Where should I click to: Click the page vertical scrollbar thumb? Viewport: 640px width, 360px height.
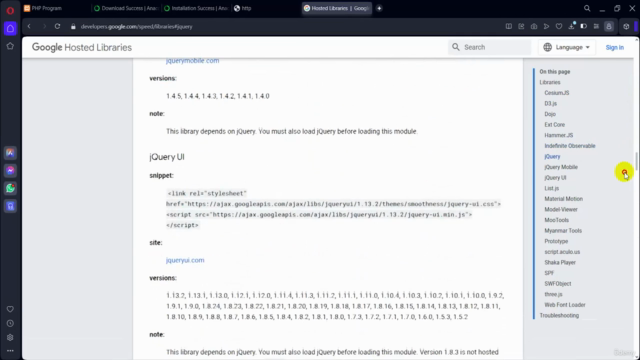click(636, 162)
